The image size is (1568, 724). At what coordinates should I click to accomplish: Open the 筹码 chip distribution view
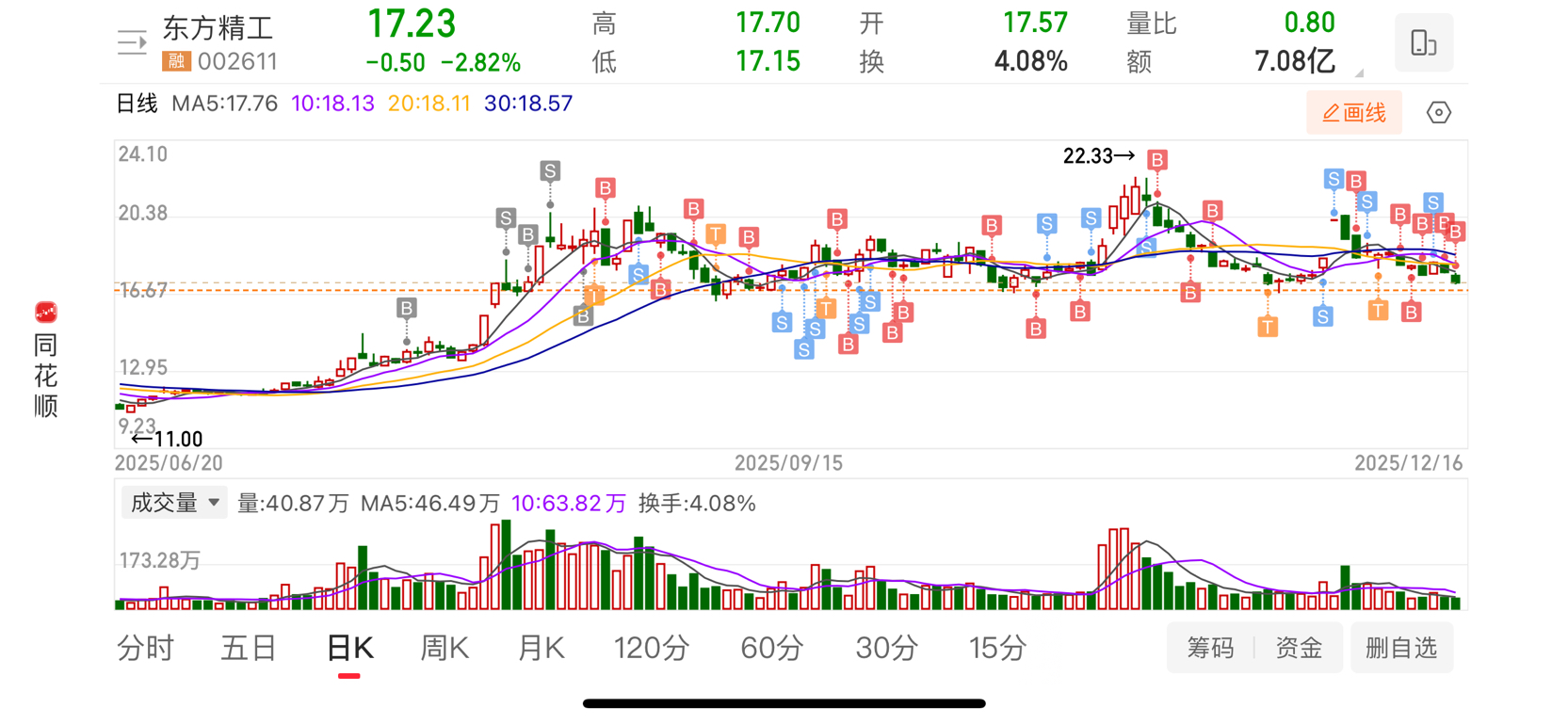click(x=1210, y=648)
